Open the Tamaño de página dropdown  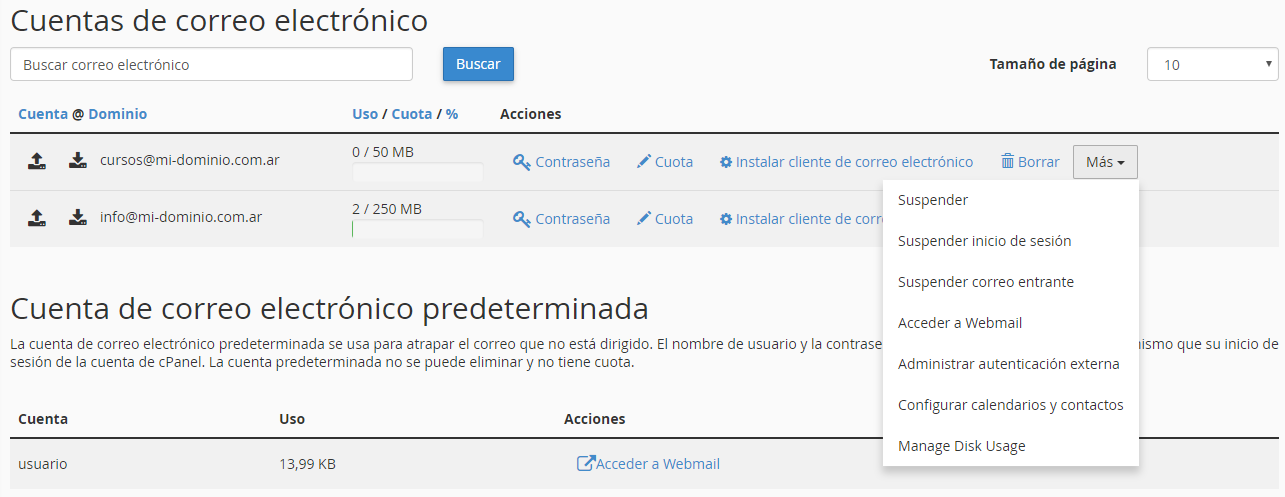coord(1212,65)
